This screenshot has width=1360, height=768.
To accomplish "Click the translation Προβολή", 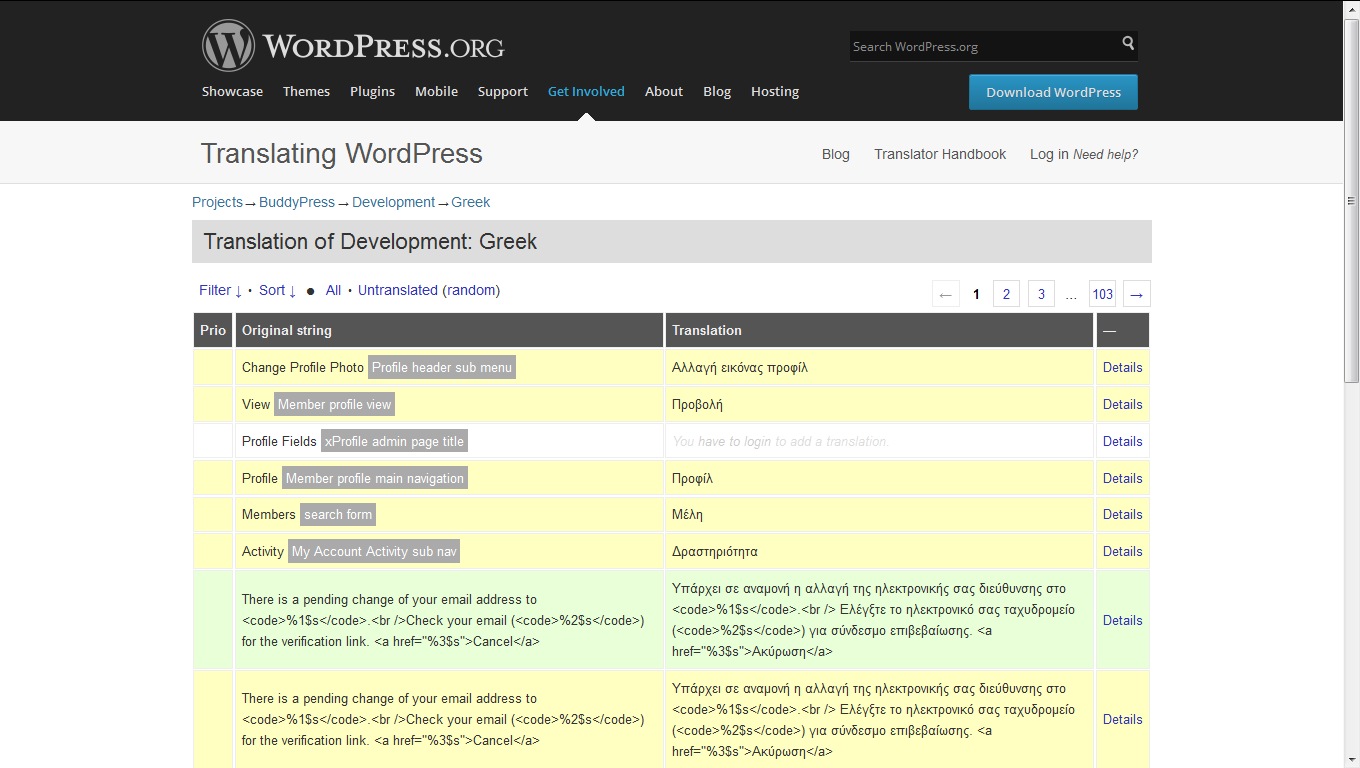I will click(697, 404).
